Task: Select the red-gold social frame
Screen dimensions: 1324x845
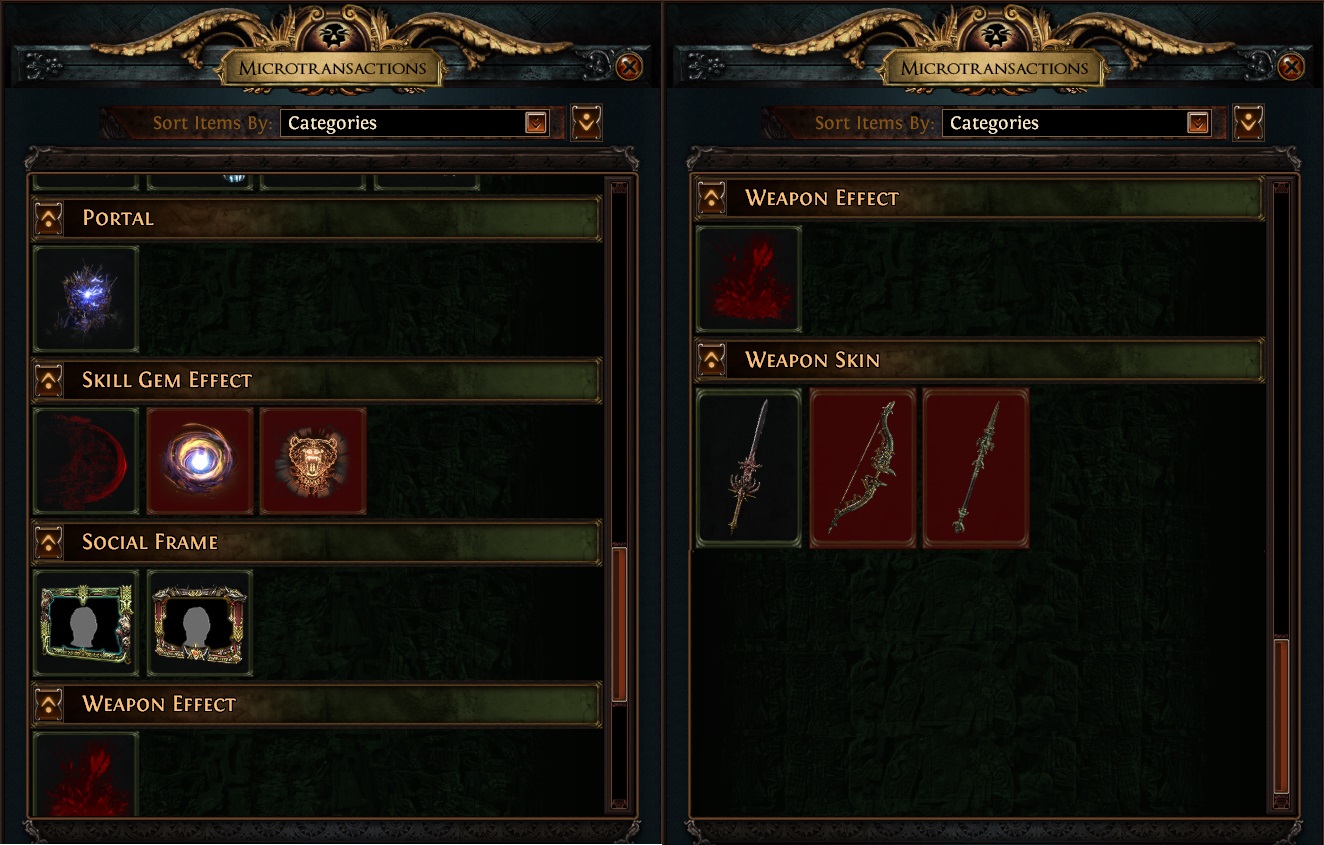Action: [x=200, y=623]
